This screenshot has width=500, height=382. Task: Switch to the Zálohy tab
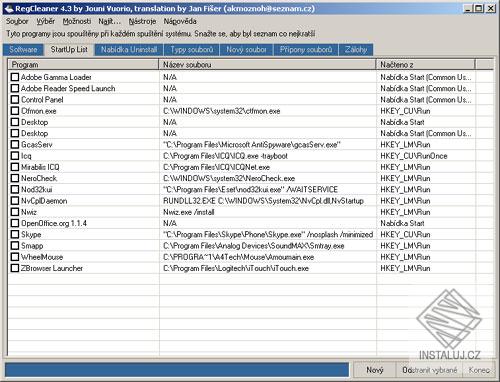pos(356,50)
